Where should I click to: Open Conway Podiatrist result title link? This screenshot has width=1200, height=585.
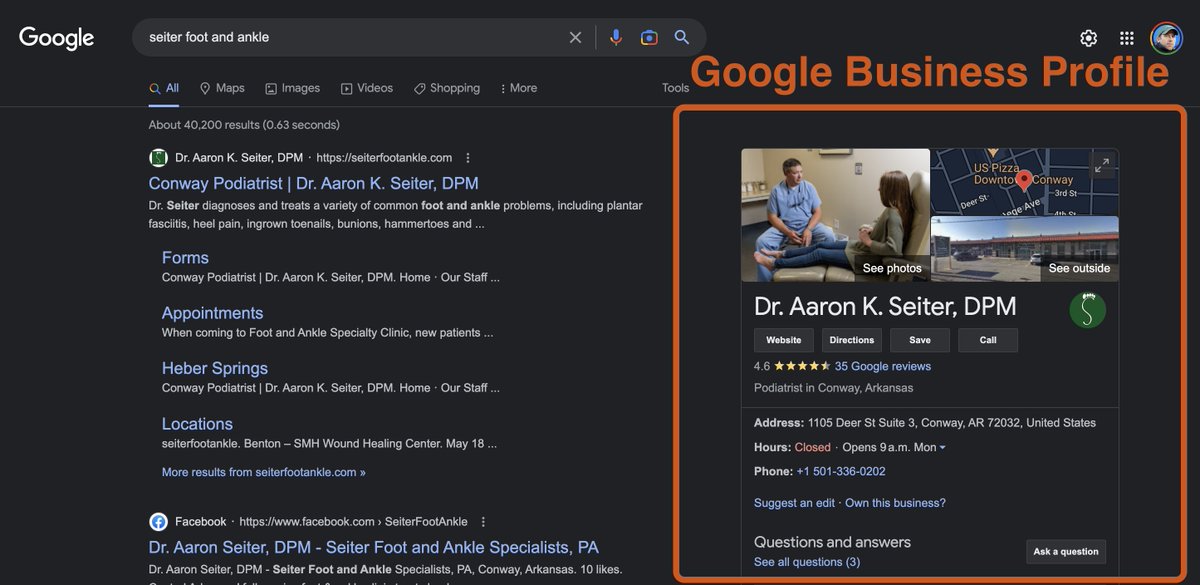point(313,184)
